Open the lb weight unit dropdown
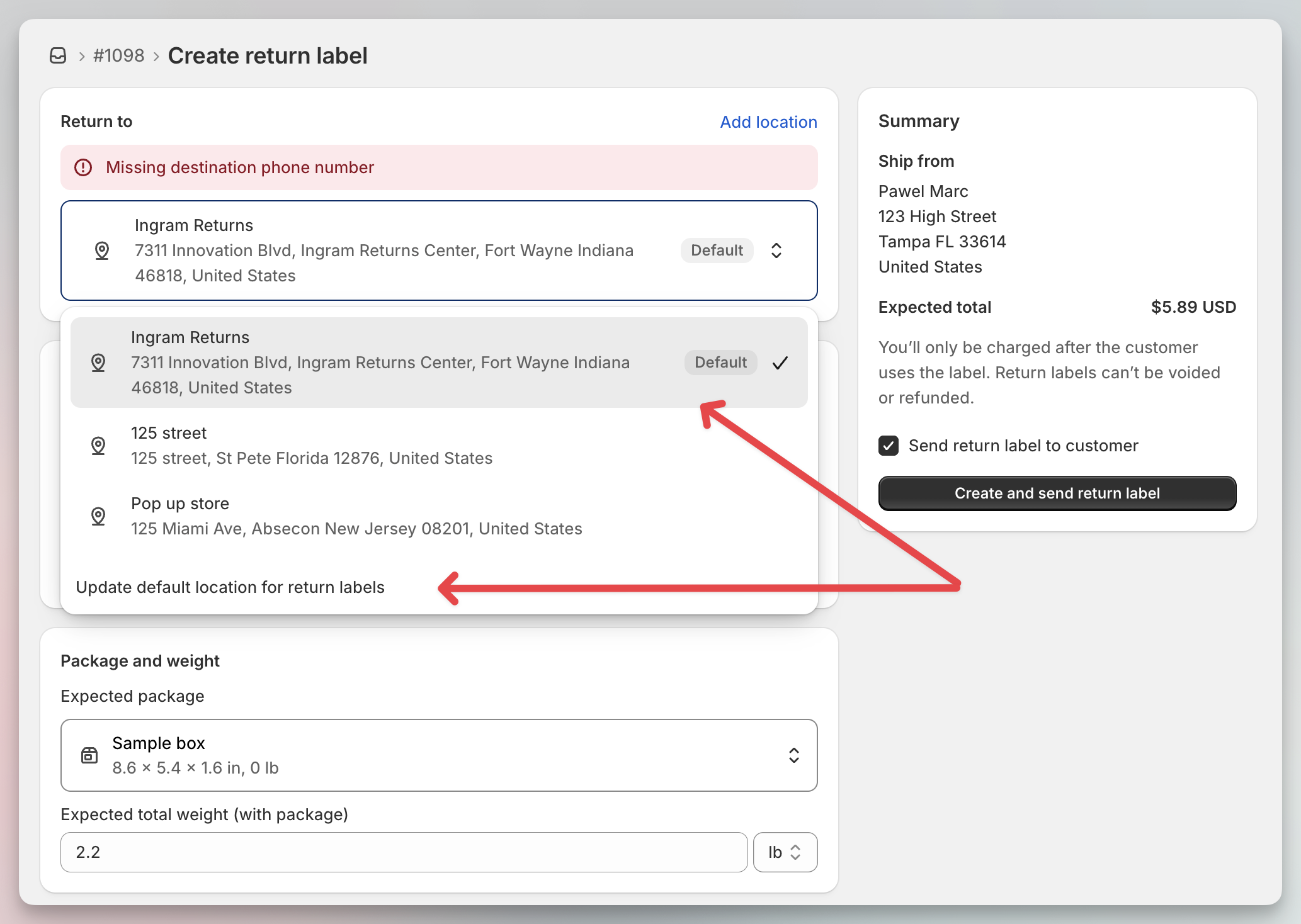Image resolution: width=1301 pixels, height=924 pixels. point(785,852)
